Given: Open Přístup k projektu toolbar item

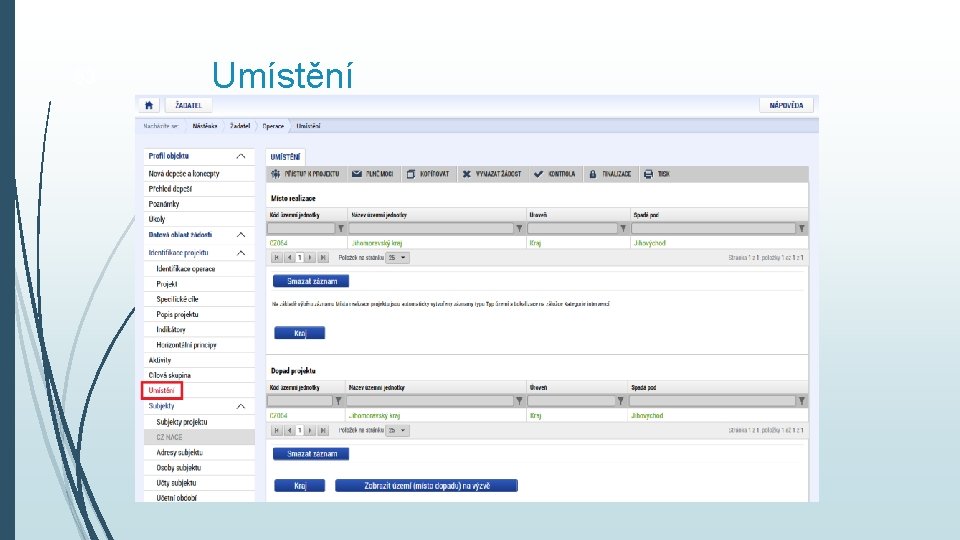Looking at the screenshot, I should coord(306,174).
